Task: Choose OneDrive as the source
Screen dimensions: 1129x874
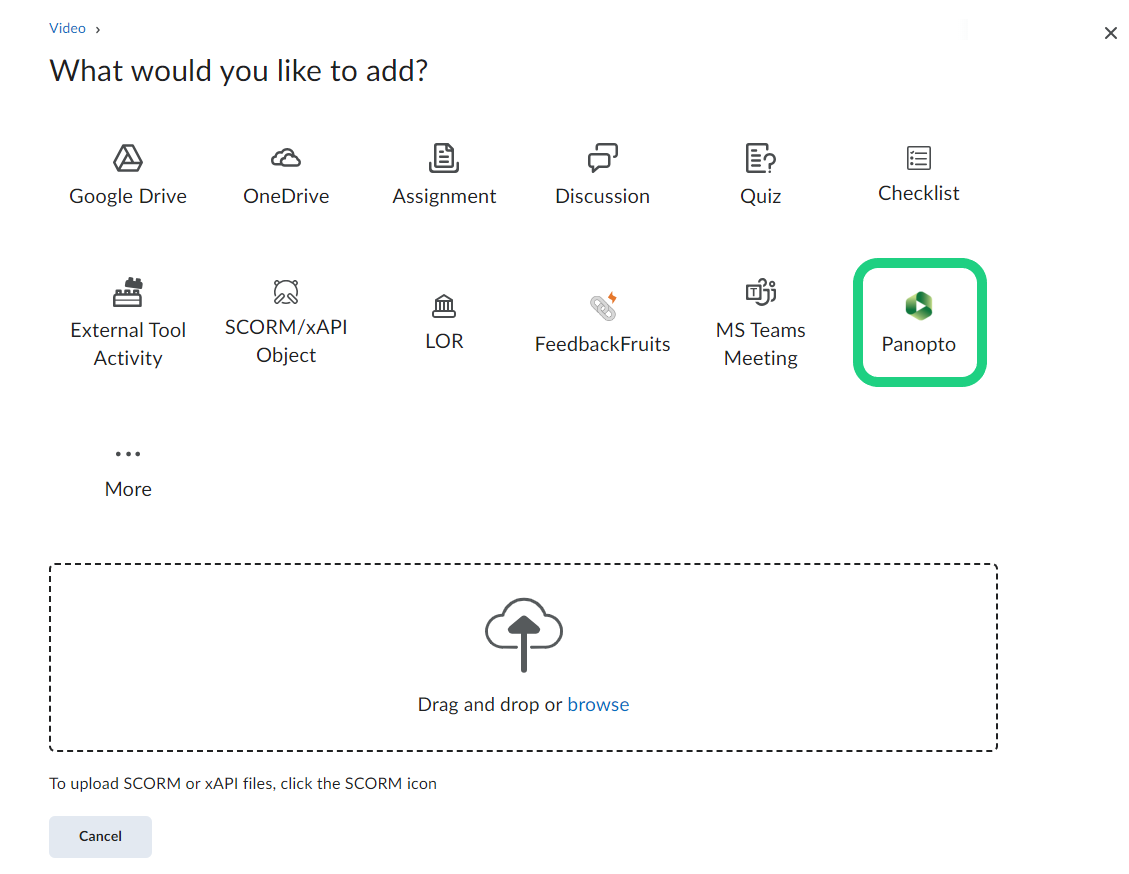Action: (286, 175)
